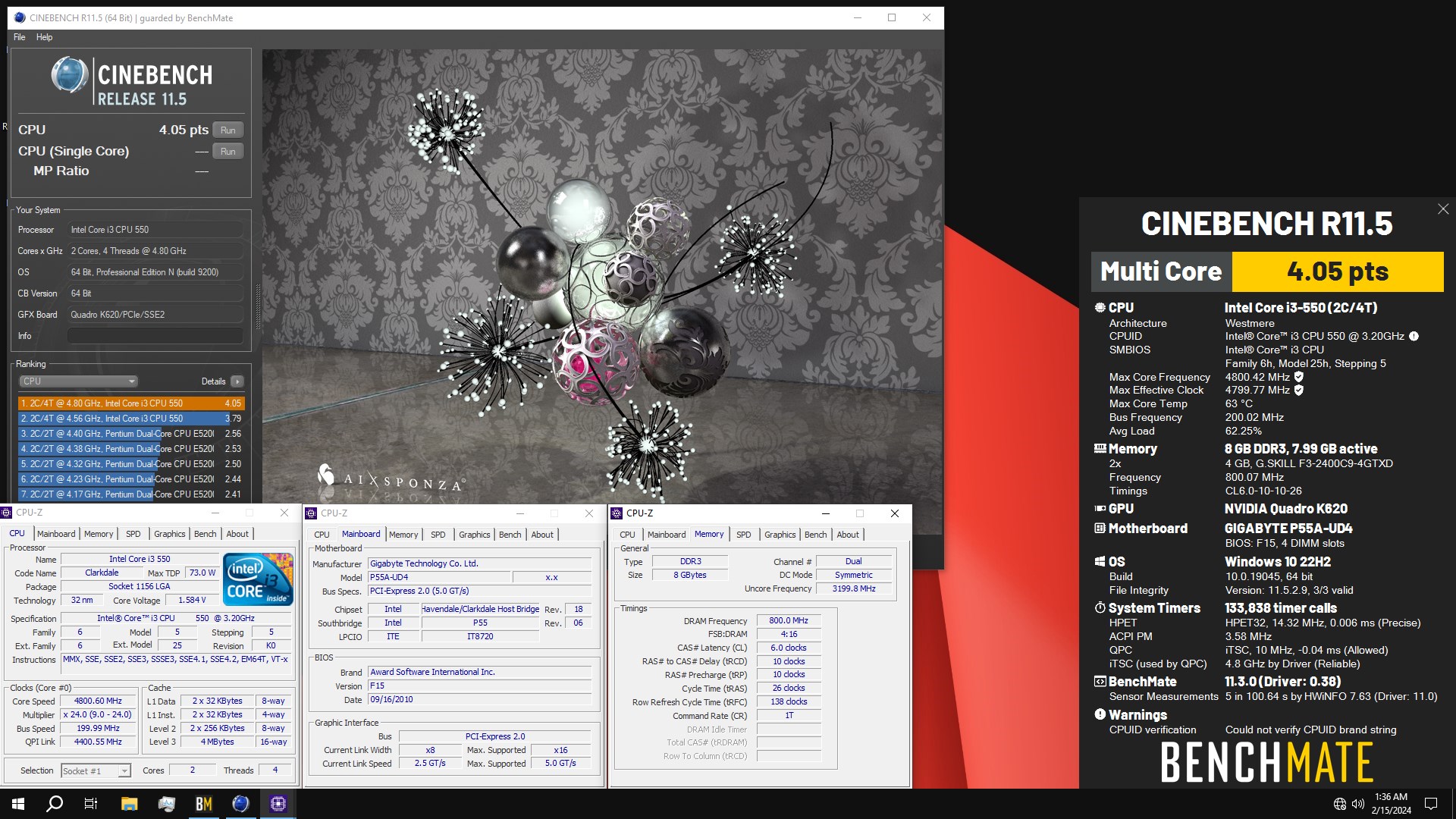Open Ranking CPU dropdown
1456x819 pixels.
(x=78, y=381)
